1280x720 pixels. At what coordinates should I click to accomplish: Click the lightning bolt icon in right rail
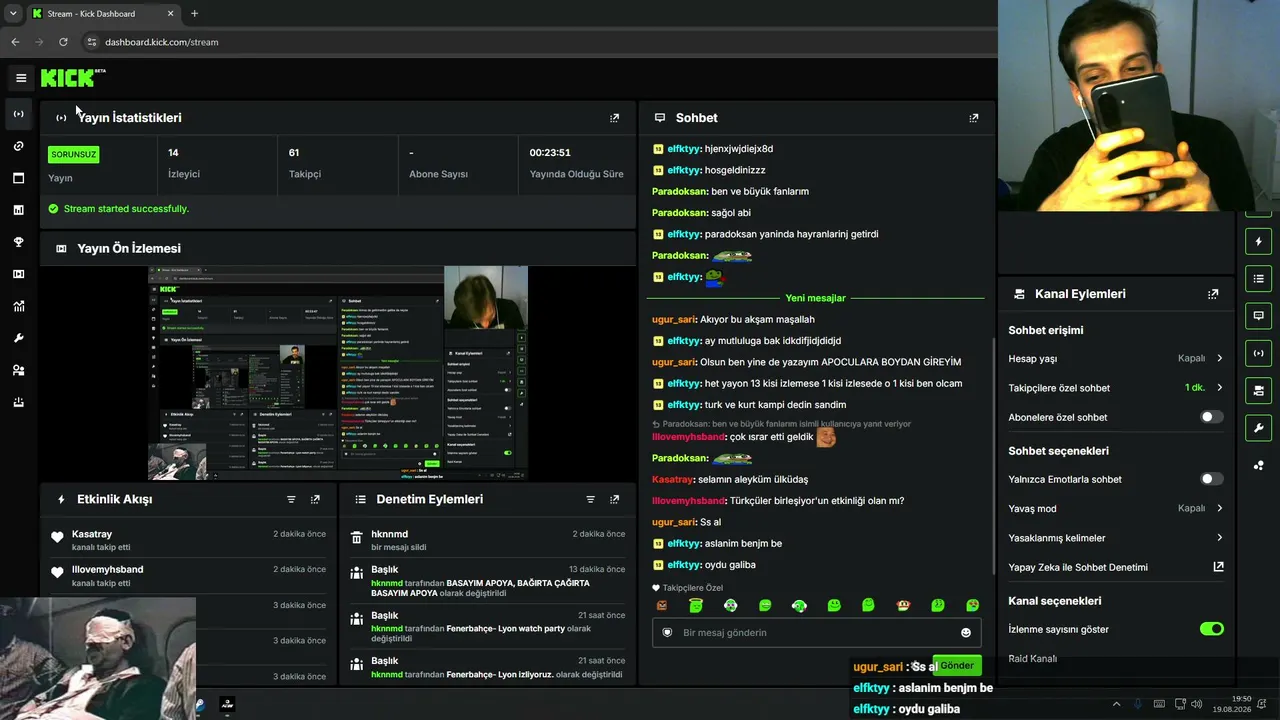tap(1259, 242)
